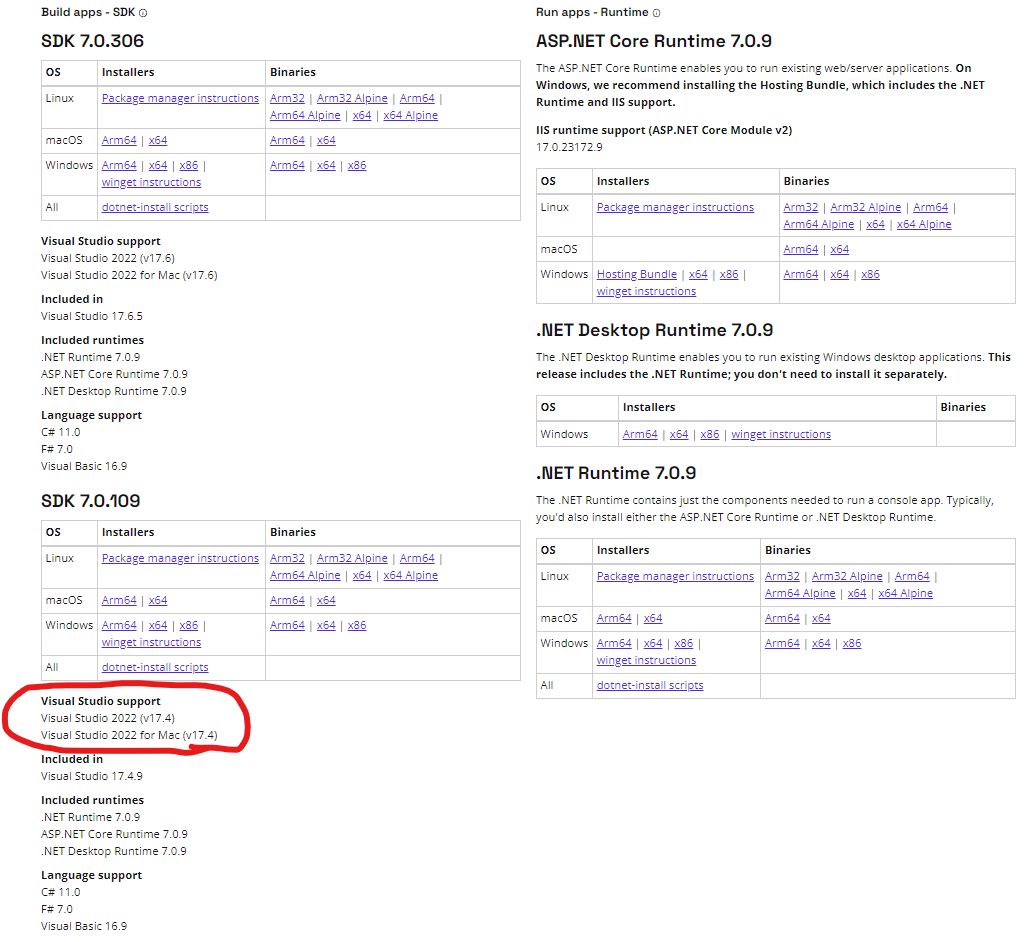Download ASP.NET Core Runtime Windows x64 installer
Viewport: 1028px width, 942px height.
(698, 274)
